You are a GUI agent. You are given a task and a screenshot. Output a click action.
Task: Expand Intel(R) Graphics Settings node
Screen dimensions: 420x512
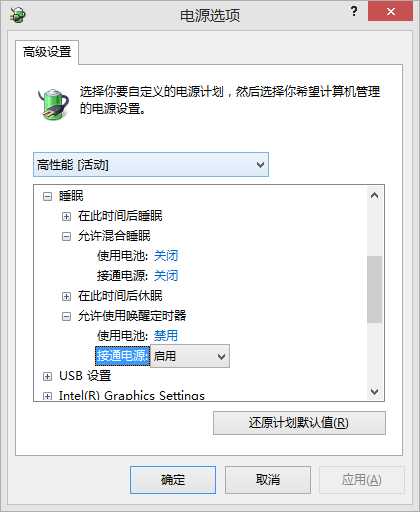[47, 396]
